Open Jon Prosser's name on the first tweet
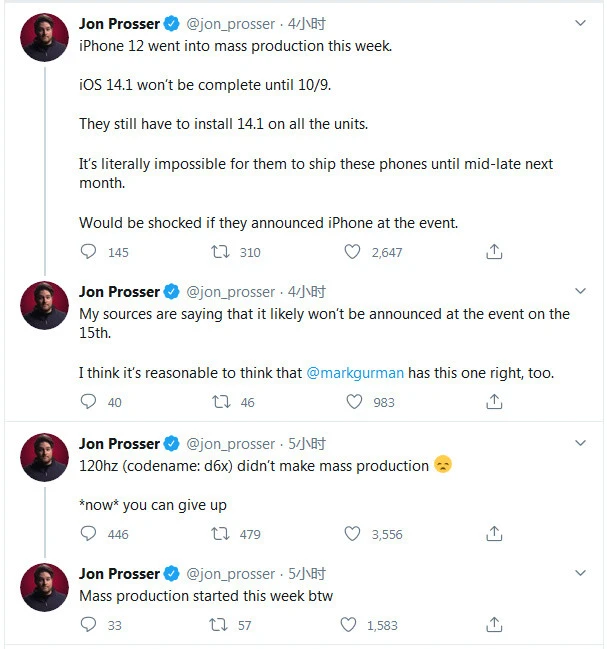This screenshot has width=607, height=649. click(119, 22)
